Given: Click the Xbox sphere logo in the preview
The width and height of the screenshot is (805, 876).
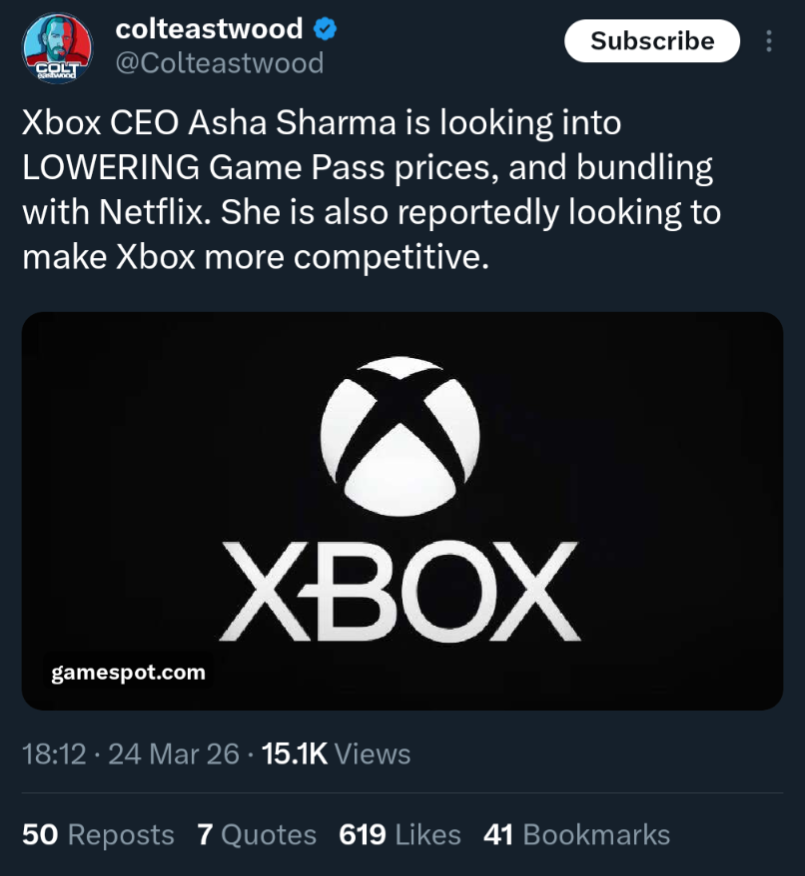Looking at the screenshot, I should [x=400, y=436].
